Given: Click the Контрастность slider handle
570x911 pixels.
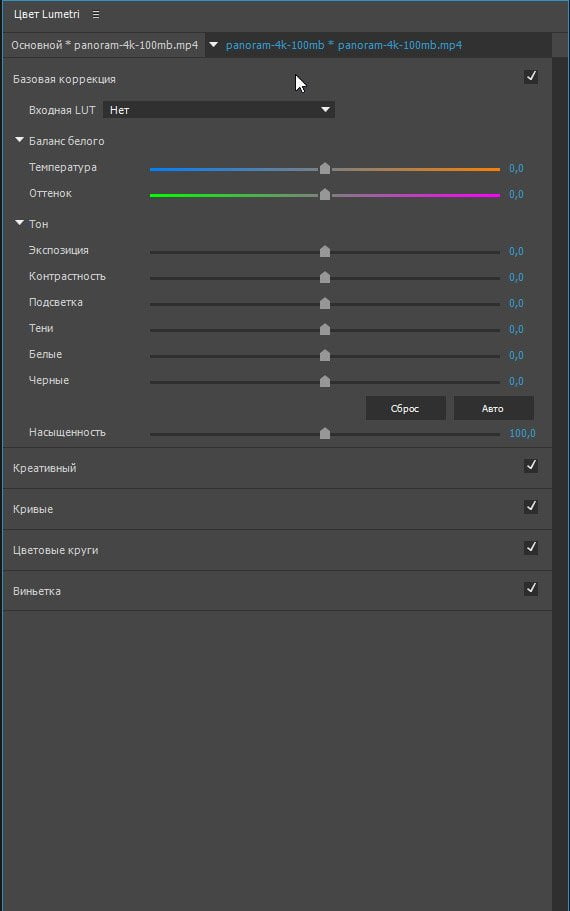Looking at the screenshot, I should (x=325, y=277).
